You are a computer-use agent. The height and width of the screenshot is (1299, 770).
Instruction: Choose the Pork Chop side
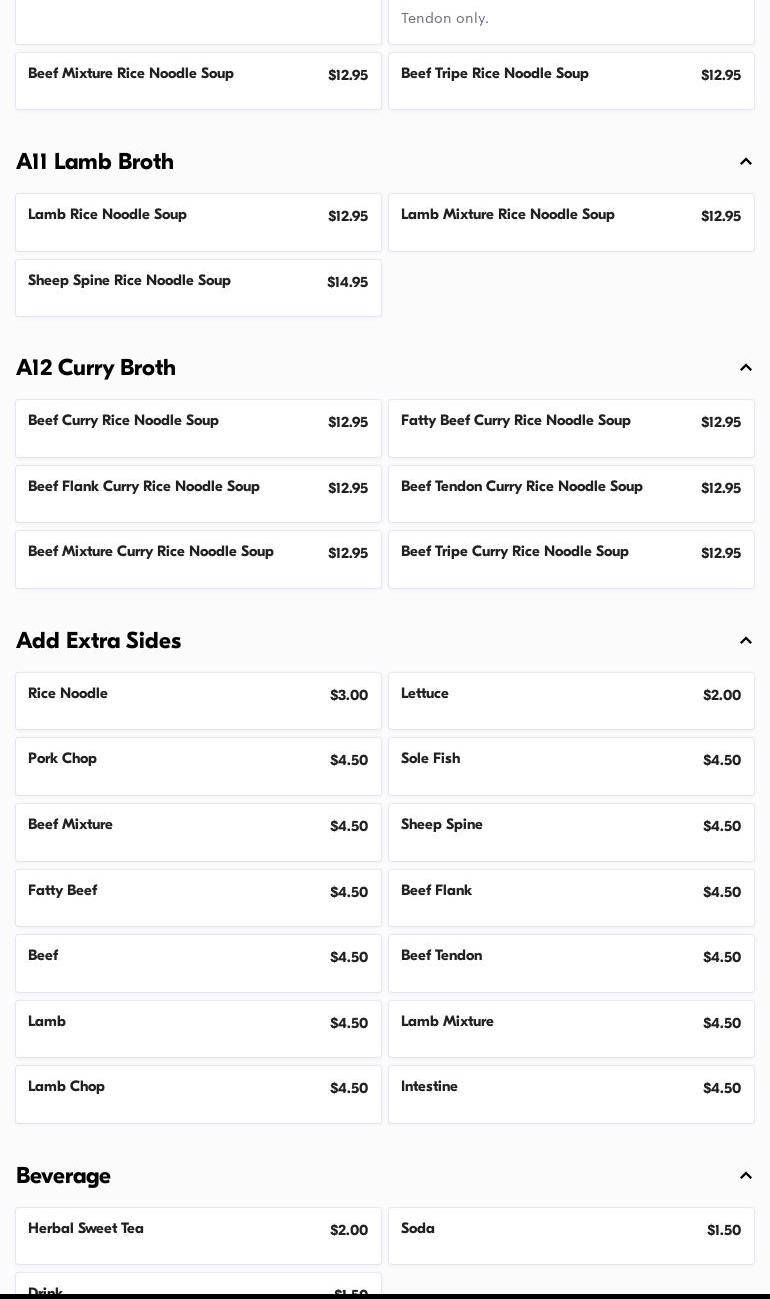point(198,766)
